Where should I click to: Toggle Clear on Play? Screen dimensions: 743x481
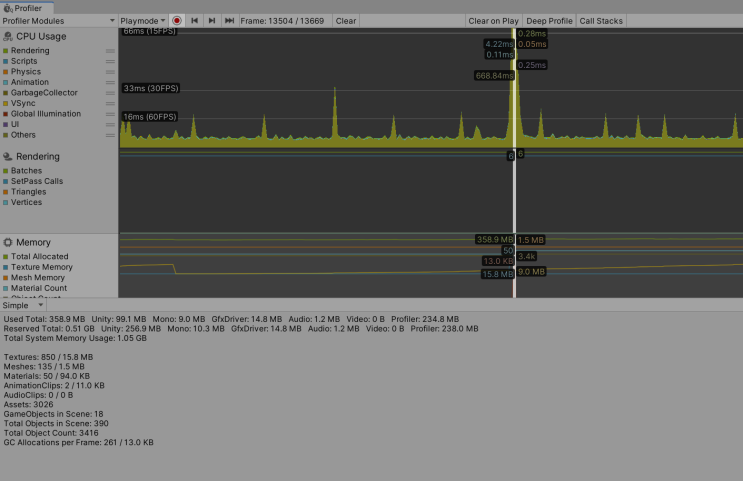coord(493,21)
